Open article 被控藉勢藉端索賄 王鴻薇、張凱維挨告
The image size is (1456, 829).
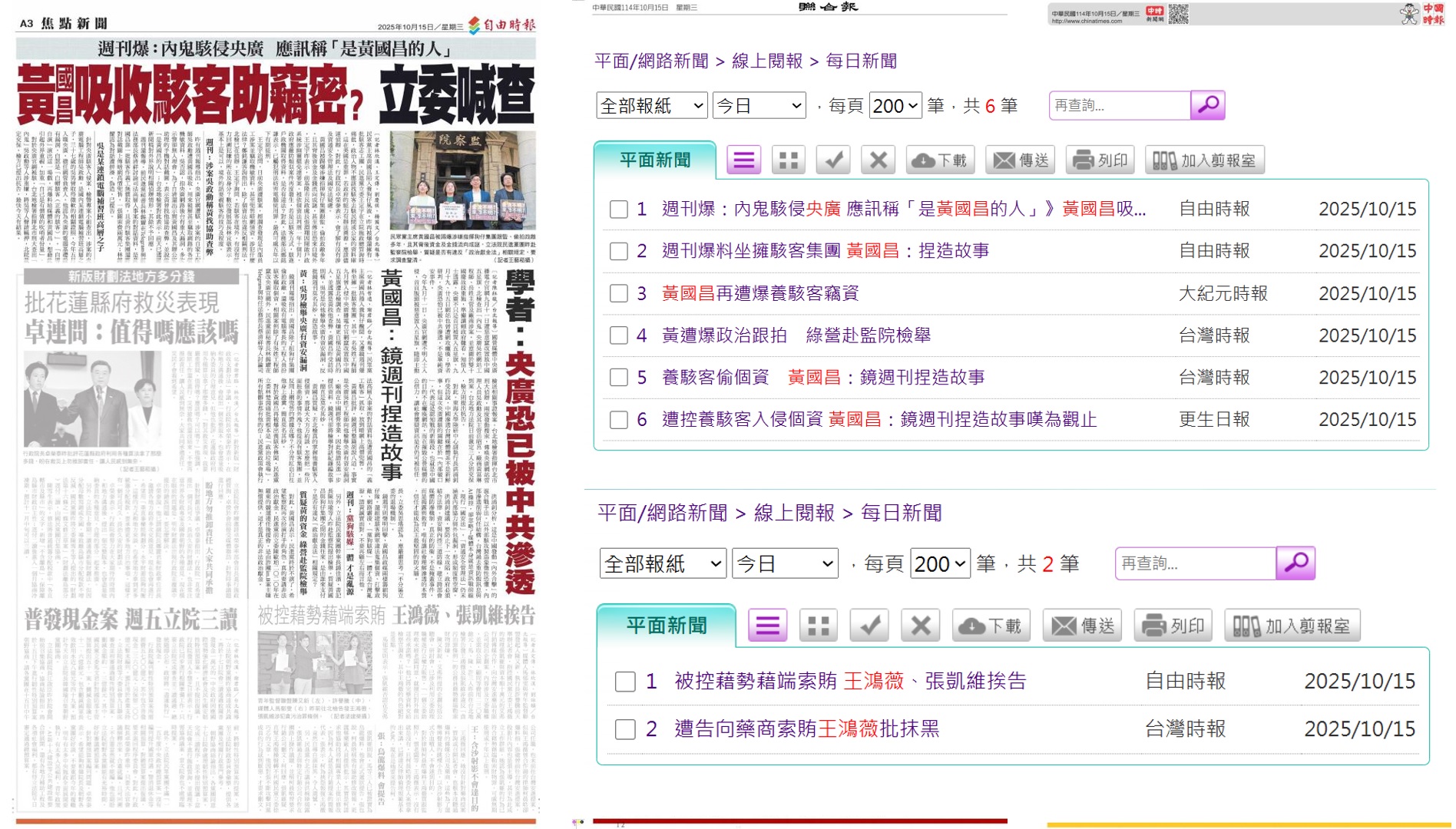[x=850, y=682]
